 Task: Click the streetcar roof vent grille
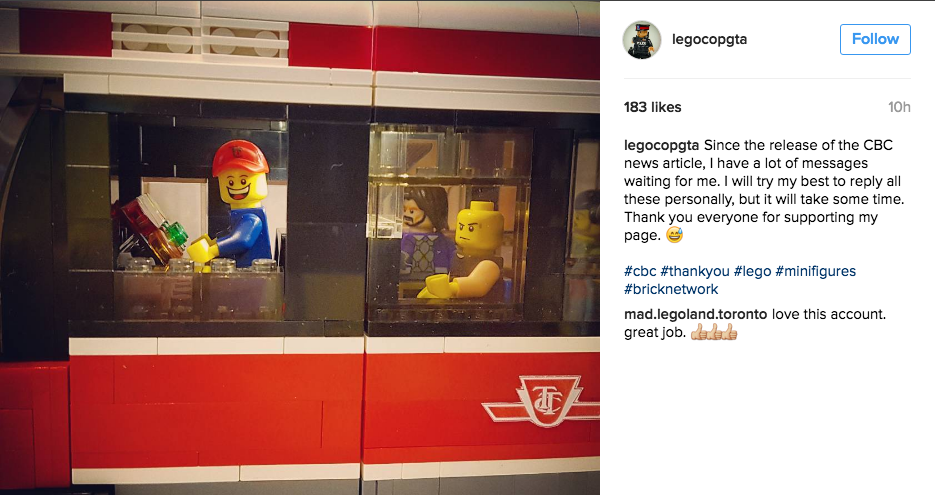[x=200, y=36]
